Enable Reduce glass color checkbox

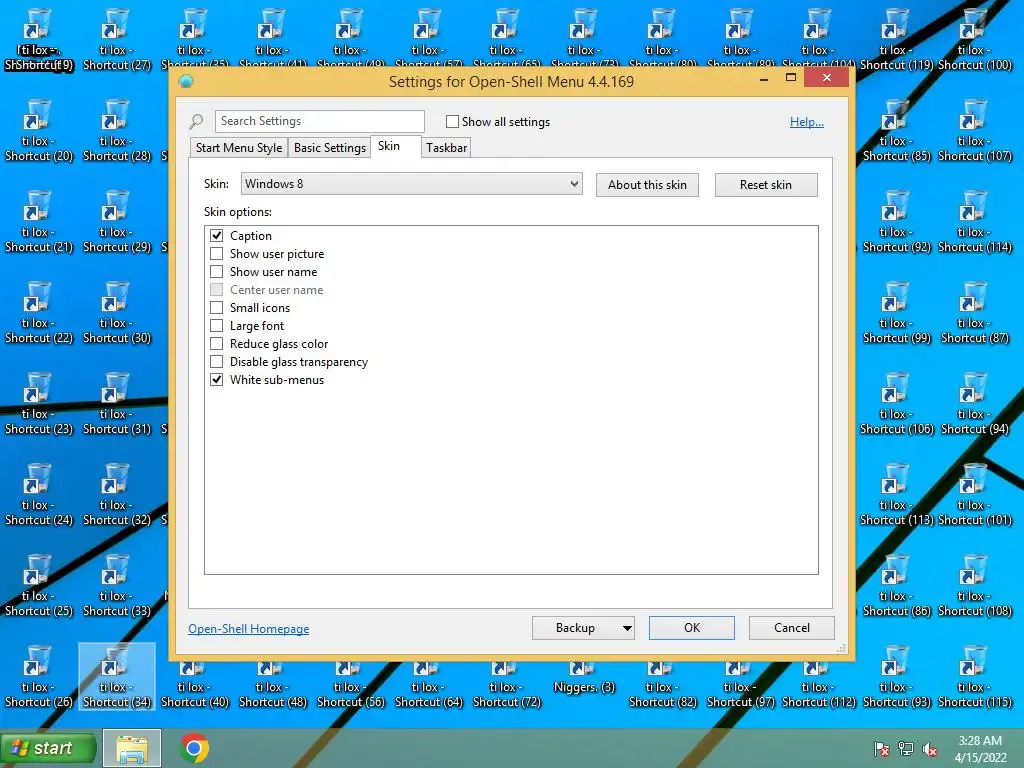click(216, 344)
